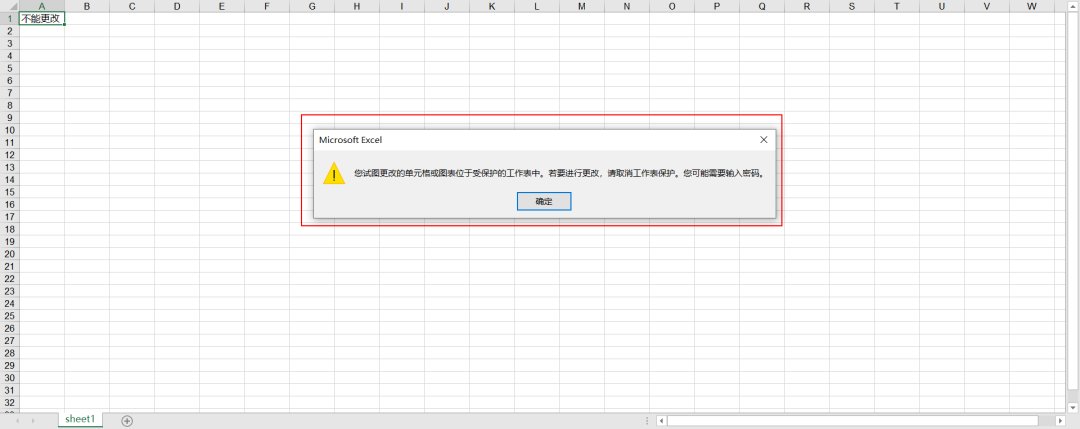Select column B header
This screenshot has width=1080, height=429.
(x=87, y=6)
